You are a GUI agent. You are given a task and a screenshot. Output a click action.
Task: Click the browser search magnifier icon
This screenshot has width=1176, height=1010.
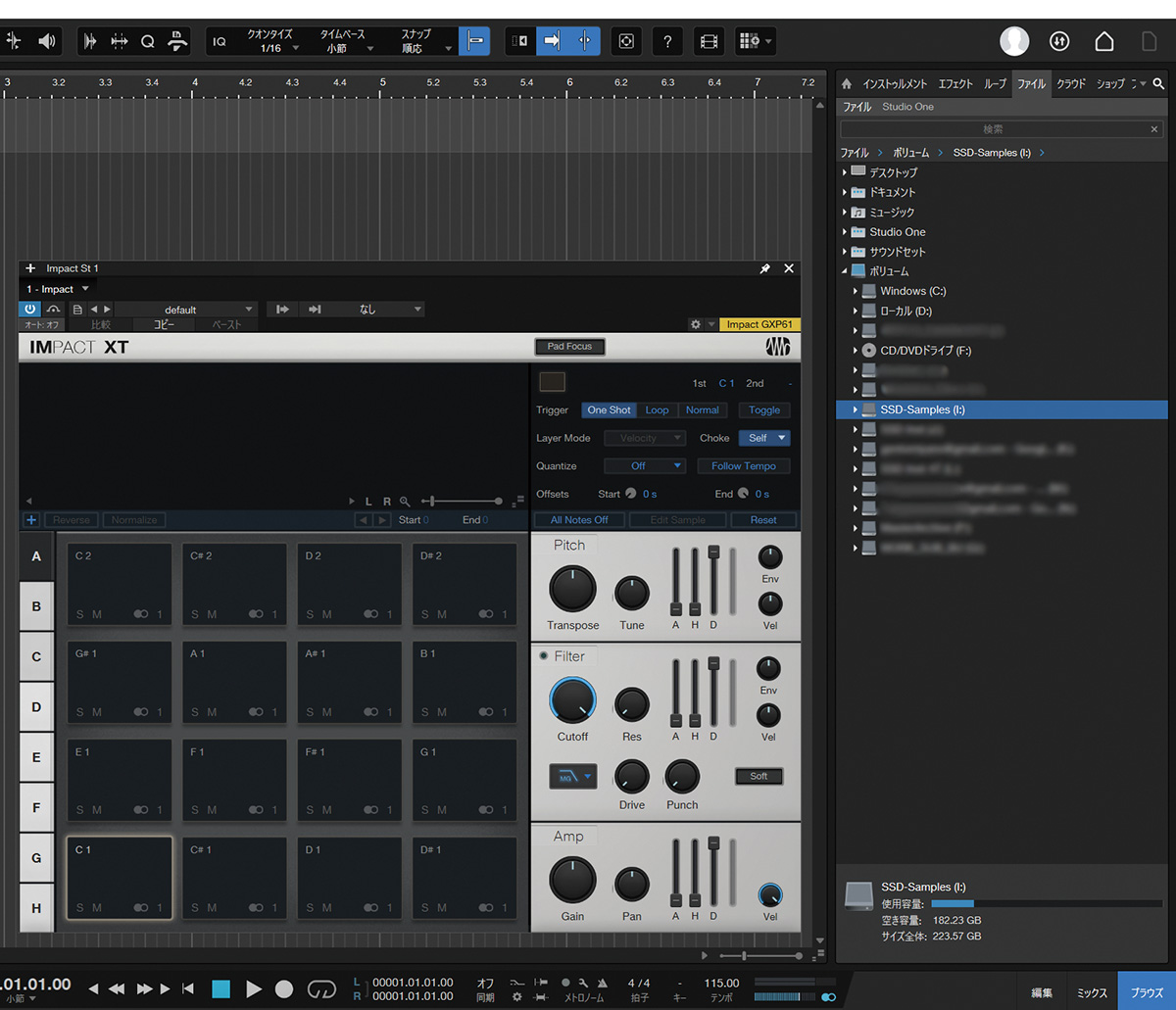[1158, 84]
